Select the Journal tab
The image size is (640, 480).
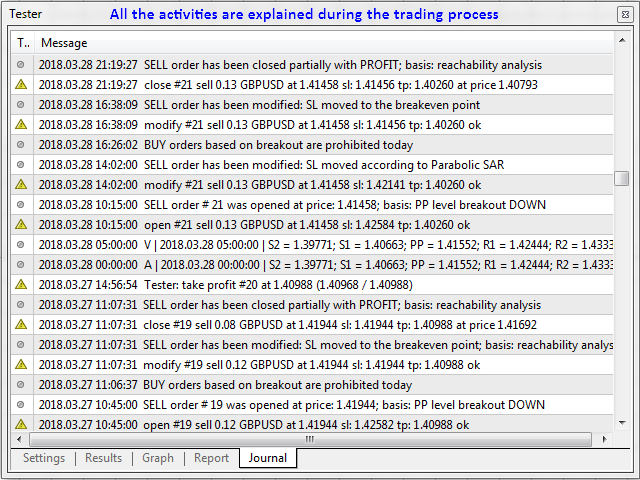point(268,458)
